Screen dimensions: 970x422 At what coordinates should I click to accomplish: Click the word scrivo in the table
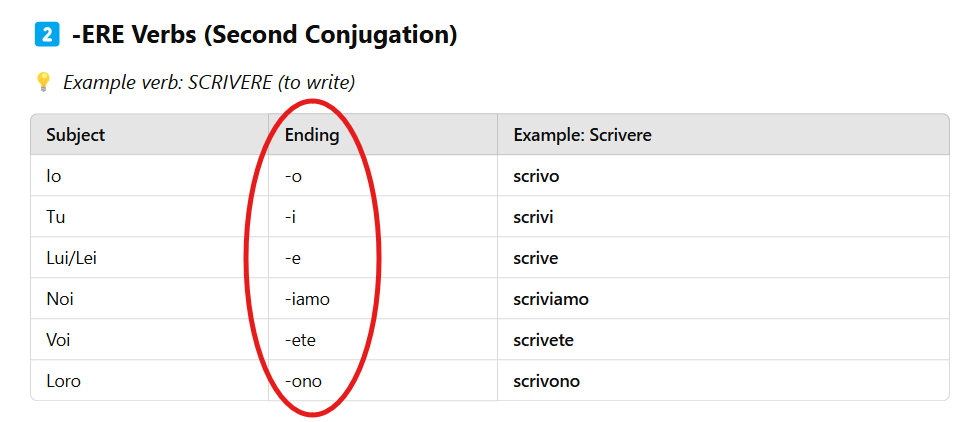coord(536,176)
